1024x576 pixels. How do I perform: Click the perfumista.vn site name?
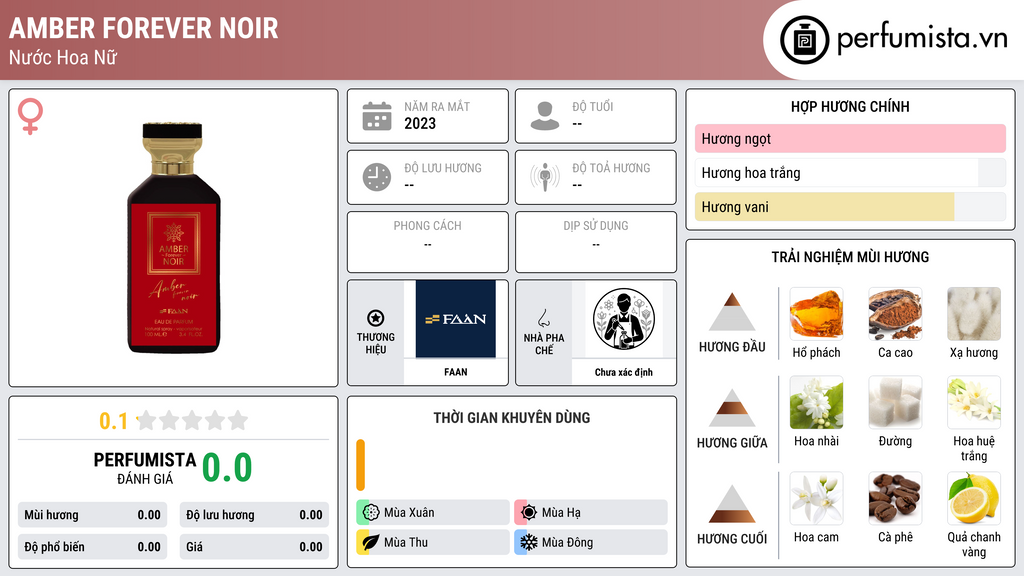point(922,38)
